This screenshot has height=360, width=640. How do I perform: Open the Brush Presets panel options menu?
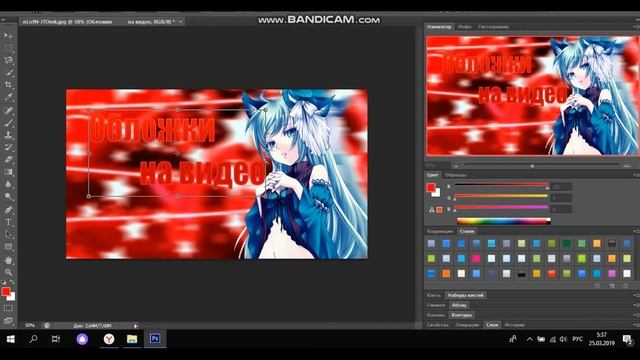pos(636,296)
